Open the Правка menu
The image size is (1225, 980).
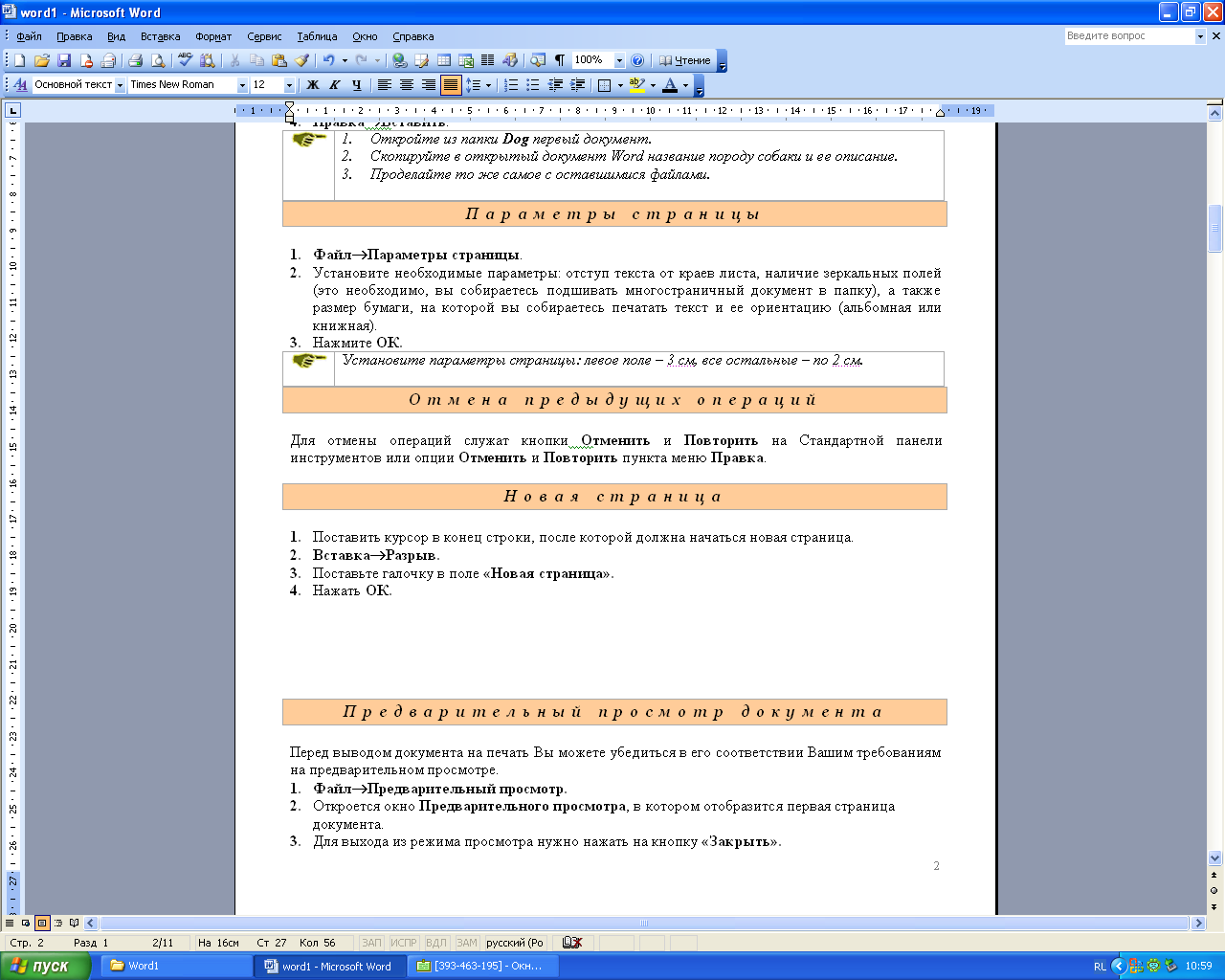pyautogui.click(x=74, y=36)
